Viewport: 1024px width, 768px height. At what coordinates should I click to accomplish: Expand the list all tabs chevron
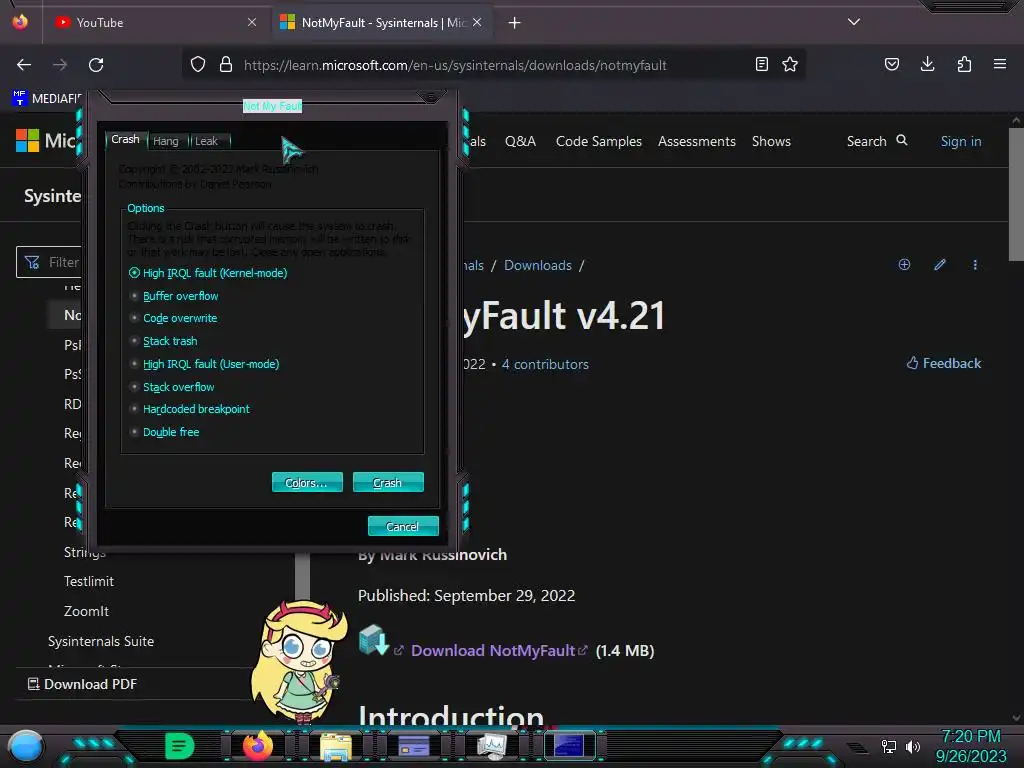click(x=854, y=22)
